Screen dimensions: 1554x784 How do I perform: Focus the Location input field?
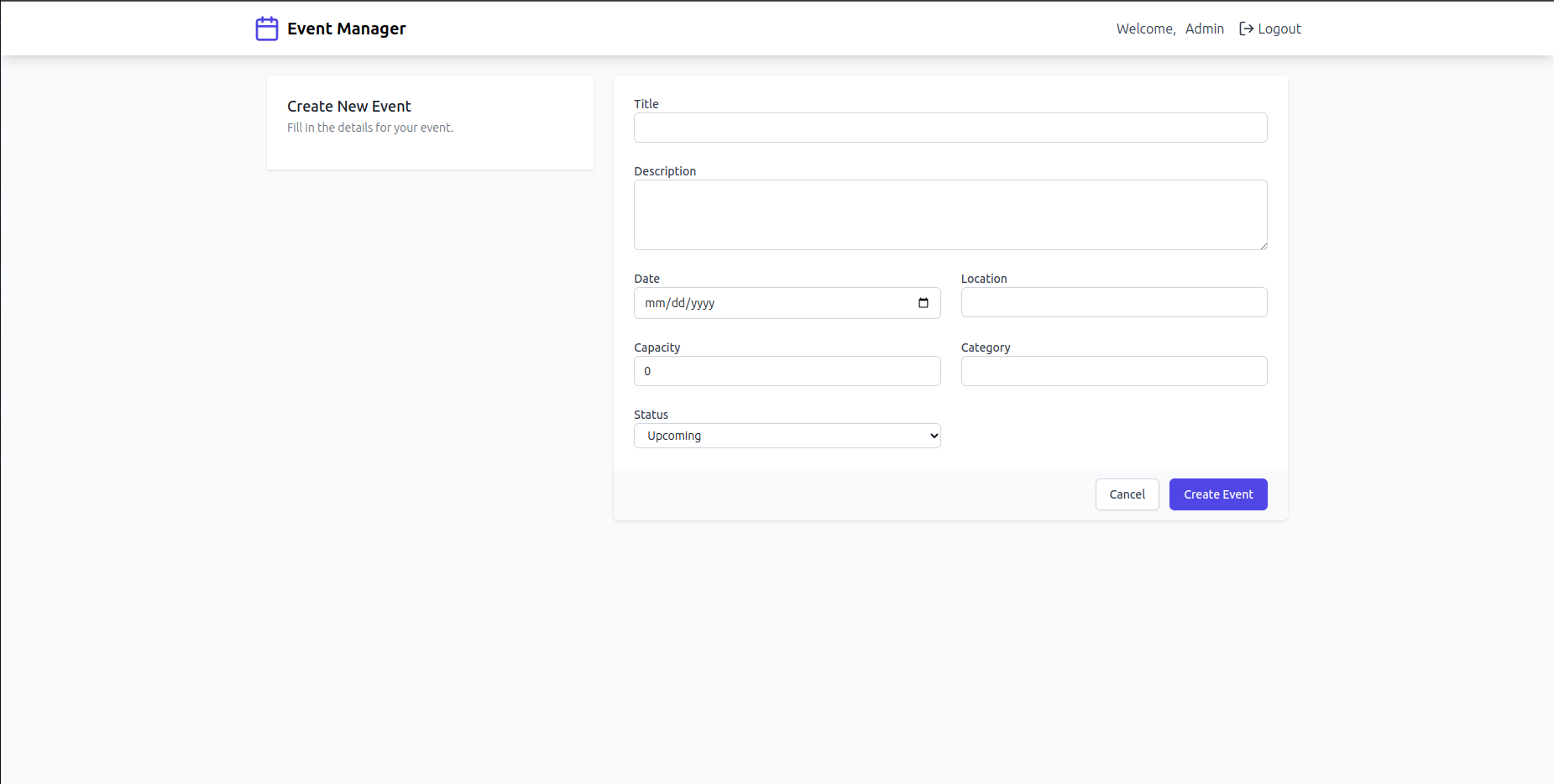[x=1114, y=302]
